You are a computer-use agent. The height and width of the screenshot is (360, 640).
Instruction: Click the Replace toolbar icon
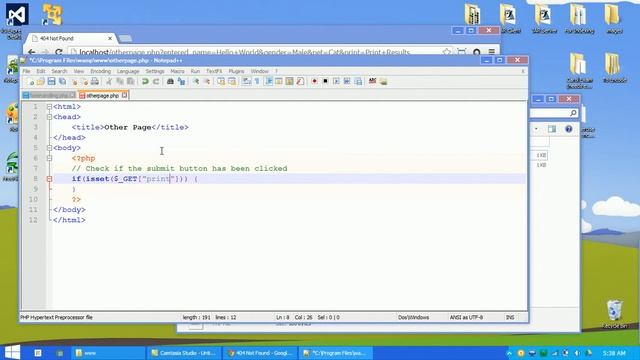click(x=181, y=82)
